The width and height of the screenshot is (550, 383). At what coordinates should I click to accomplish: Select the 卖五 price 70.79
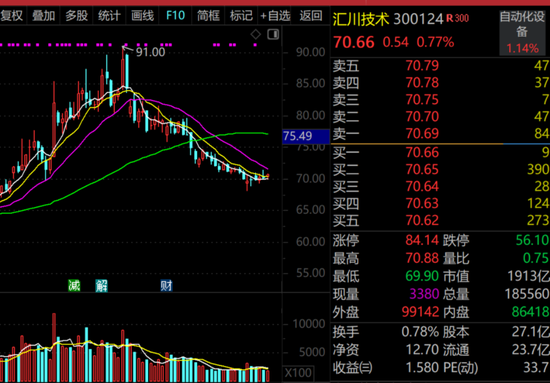[x=422, y=66]
